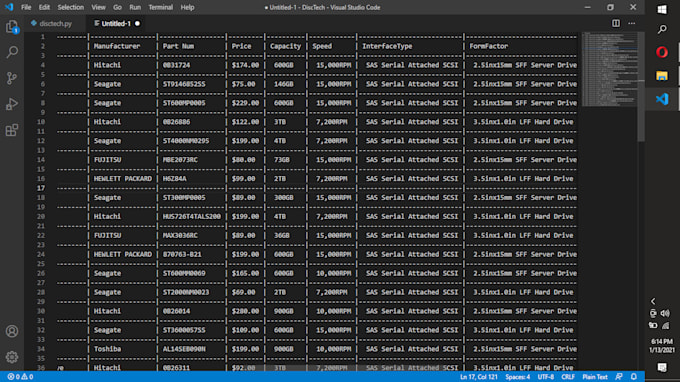Close the unsaved Untitled-1 tab dot
Image resolution: width=680 pixels, height=382 pixels.
click(x=137, y=23)
